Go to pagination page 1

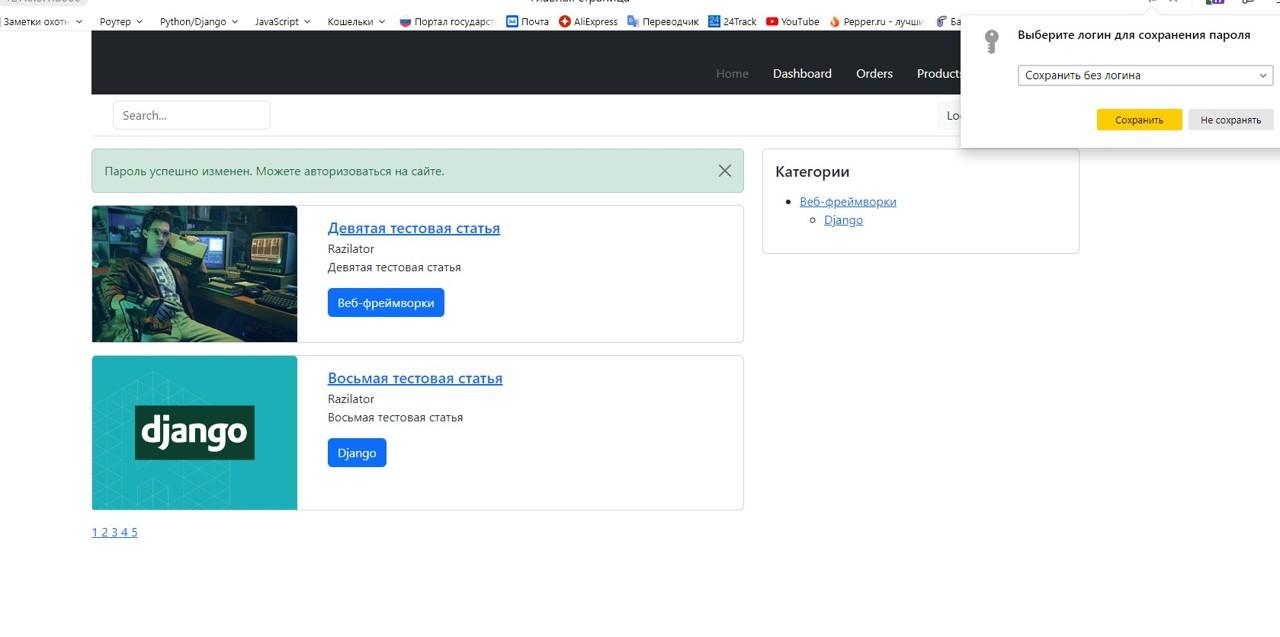coord(95,532)
